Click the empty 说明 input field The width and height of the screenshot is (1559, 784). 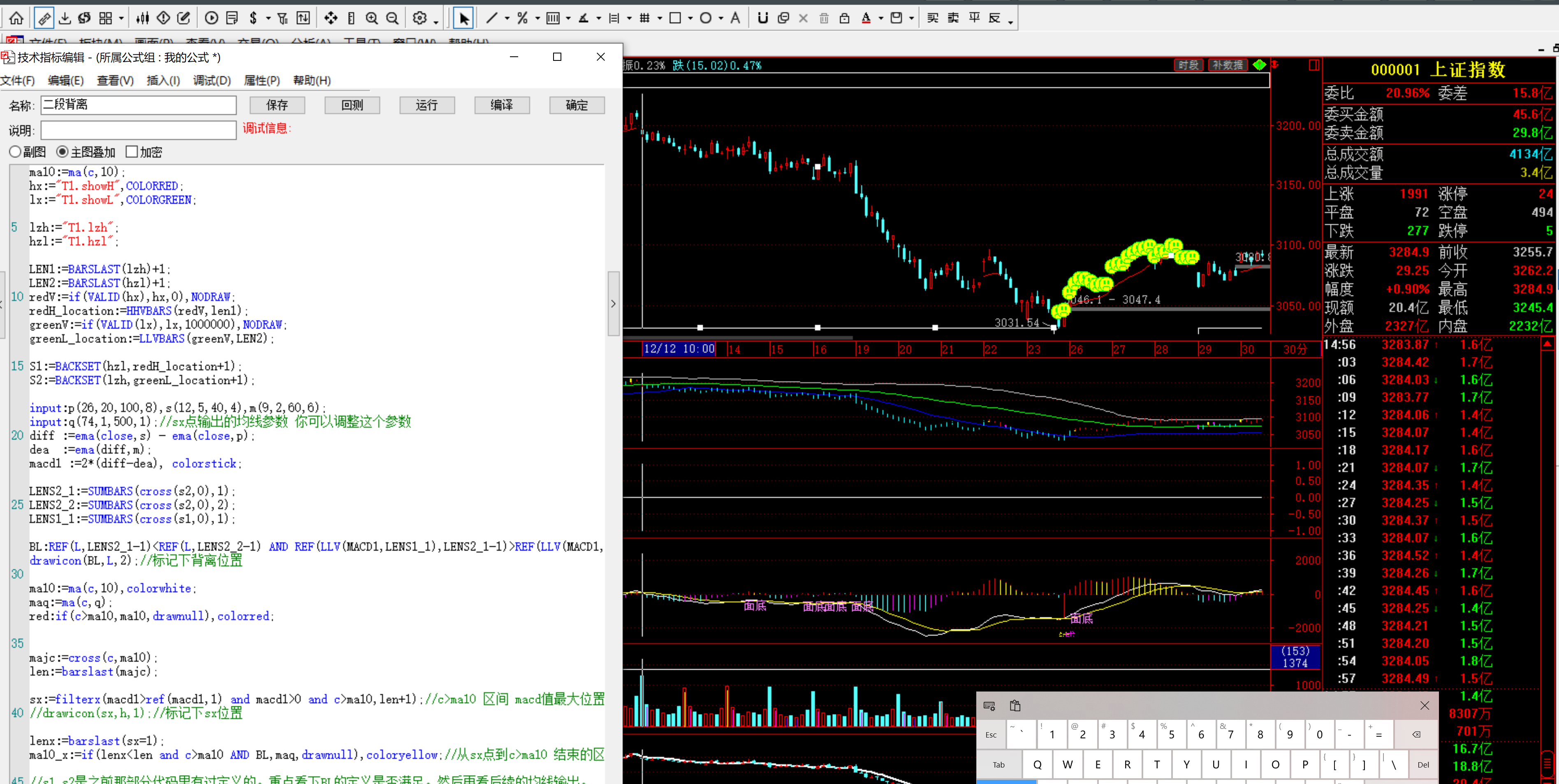coord(139,130)
